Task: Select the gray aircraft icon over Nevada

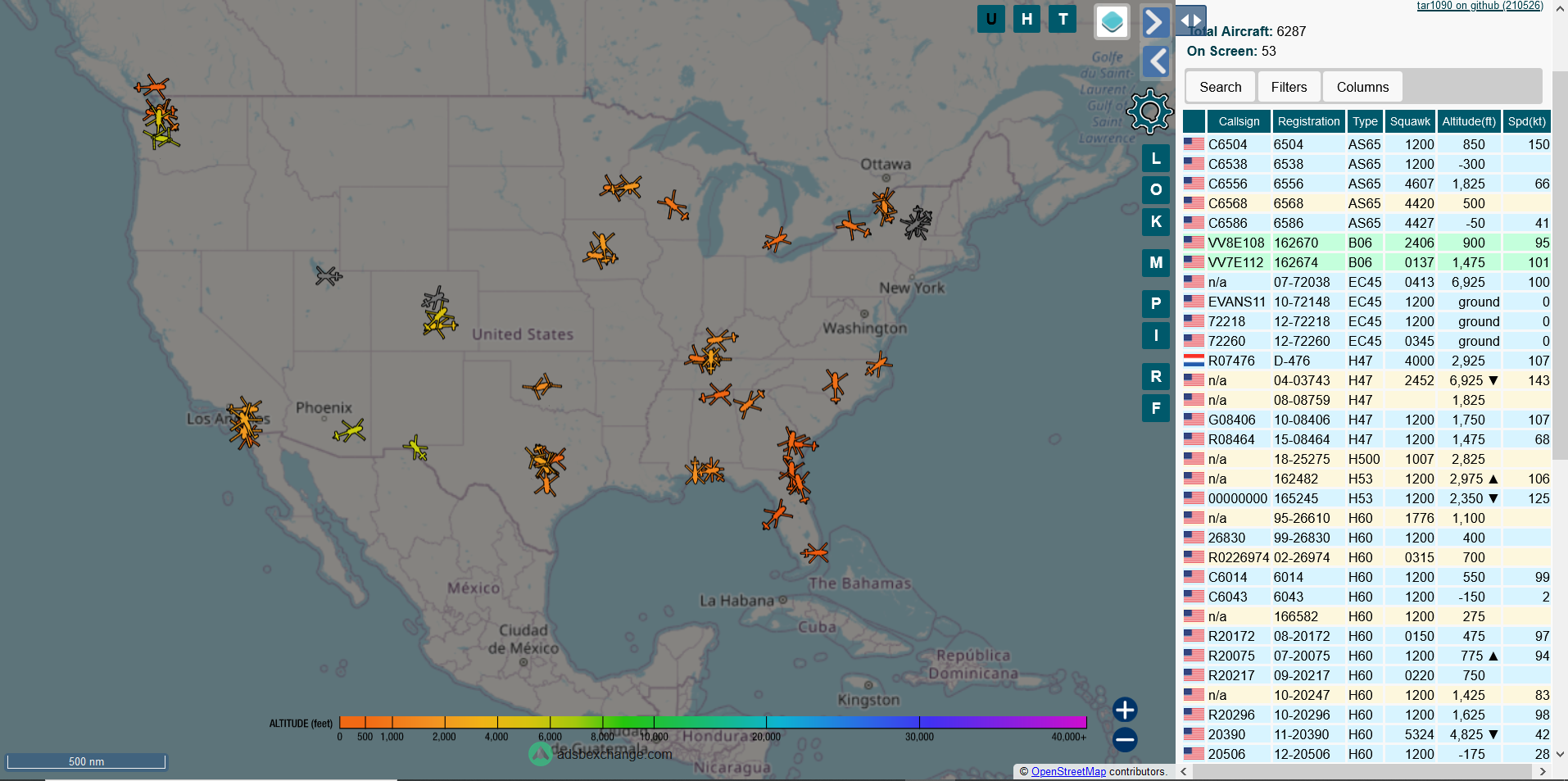Action: [329, 275]
